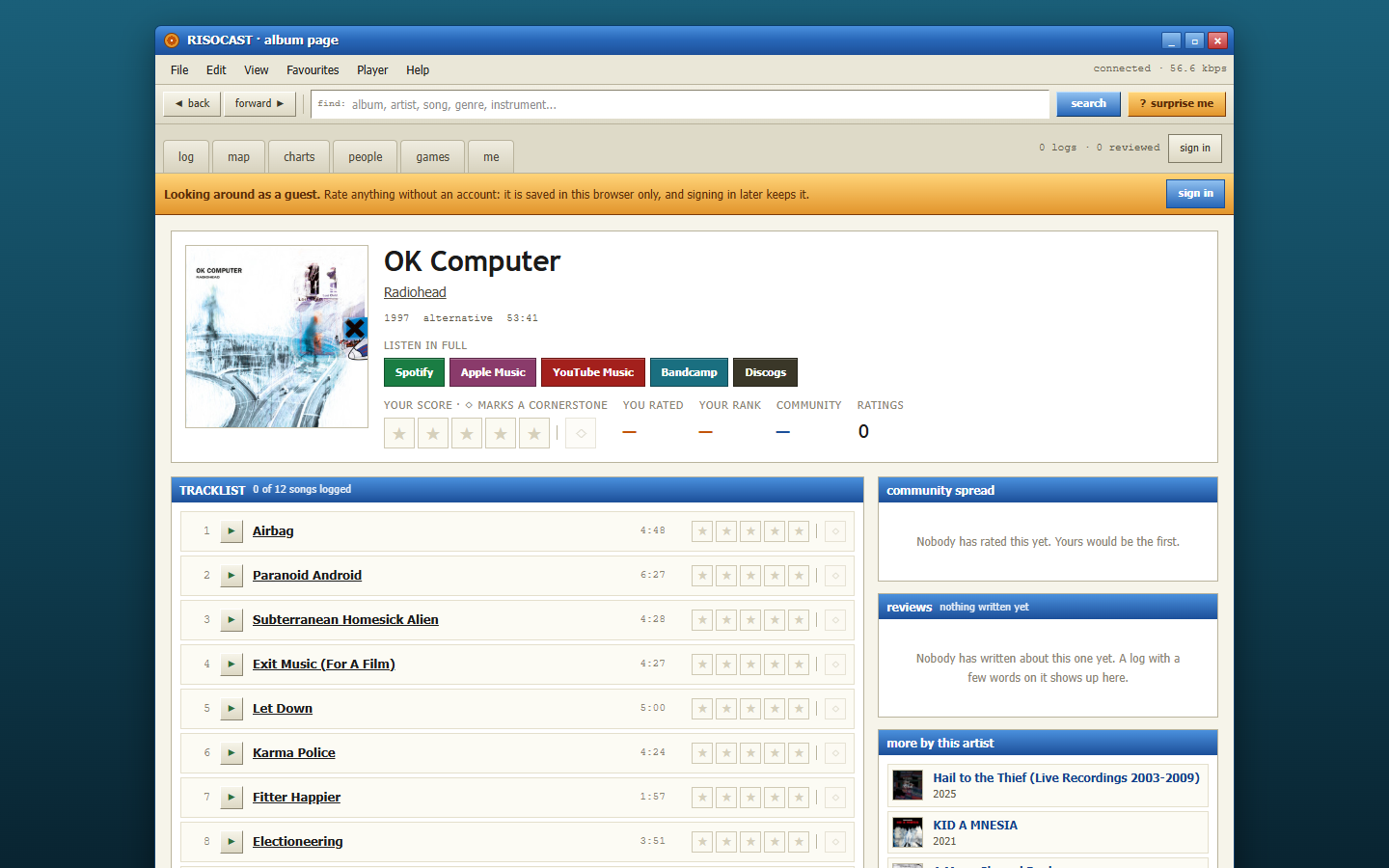Mark Airbag as a cornerstone
The image size is (1389, 868).
pos(835,531)
